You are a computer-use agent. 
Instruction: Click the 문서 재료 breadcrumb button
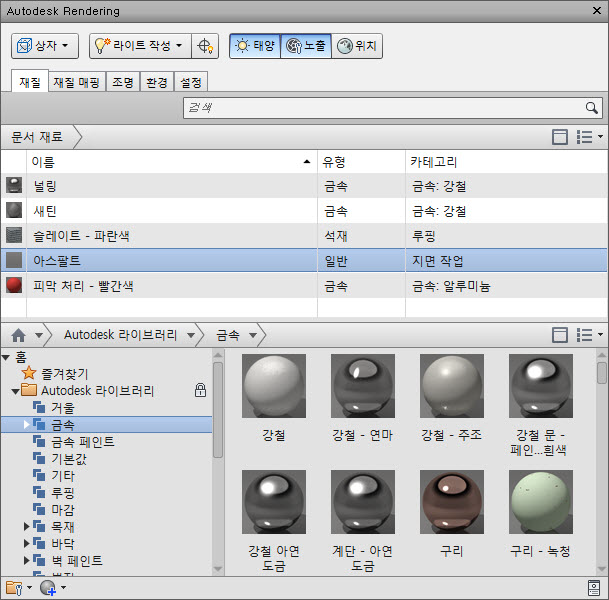tap(37, 137)
